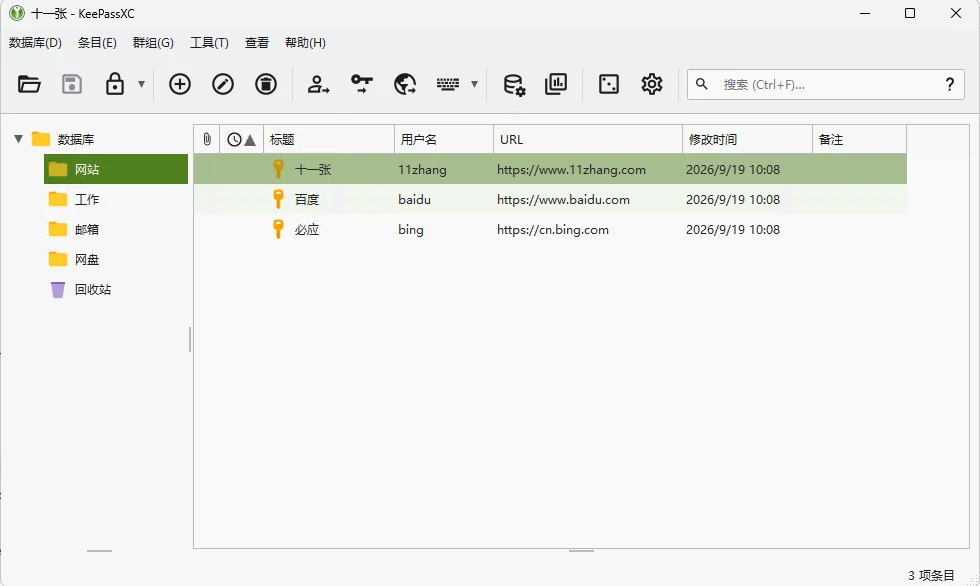Open the 群组(G) menu
Image resolution: width=980 pixels, height=586 pixels.
tap(153, 42)
